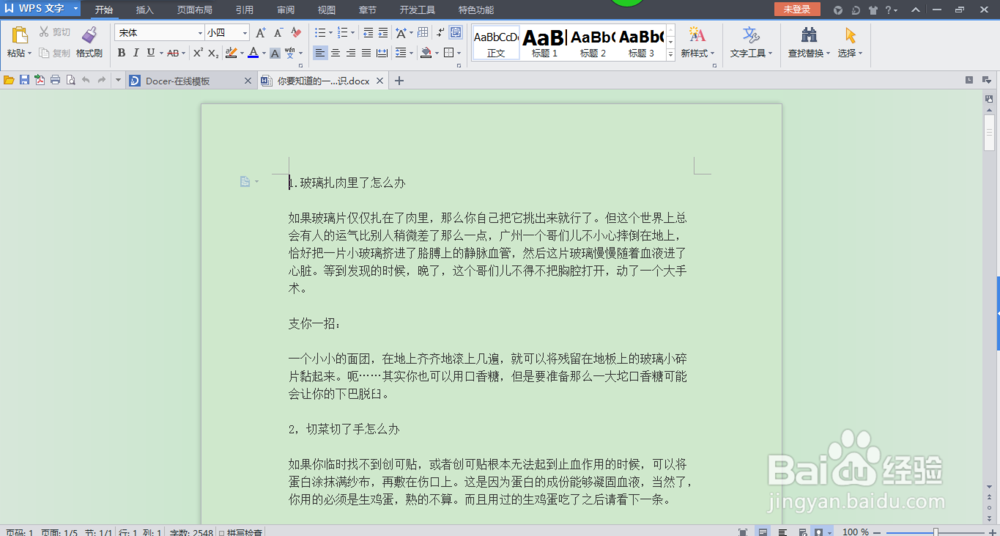Viewport: 1000px width, 536px height.
Task: Open the 选择 select menu
Action: [x=849, y=43]
